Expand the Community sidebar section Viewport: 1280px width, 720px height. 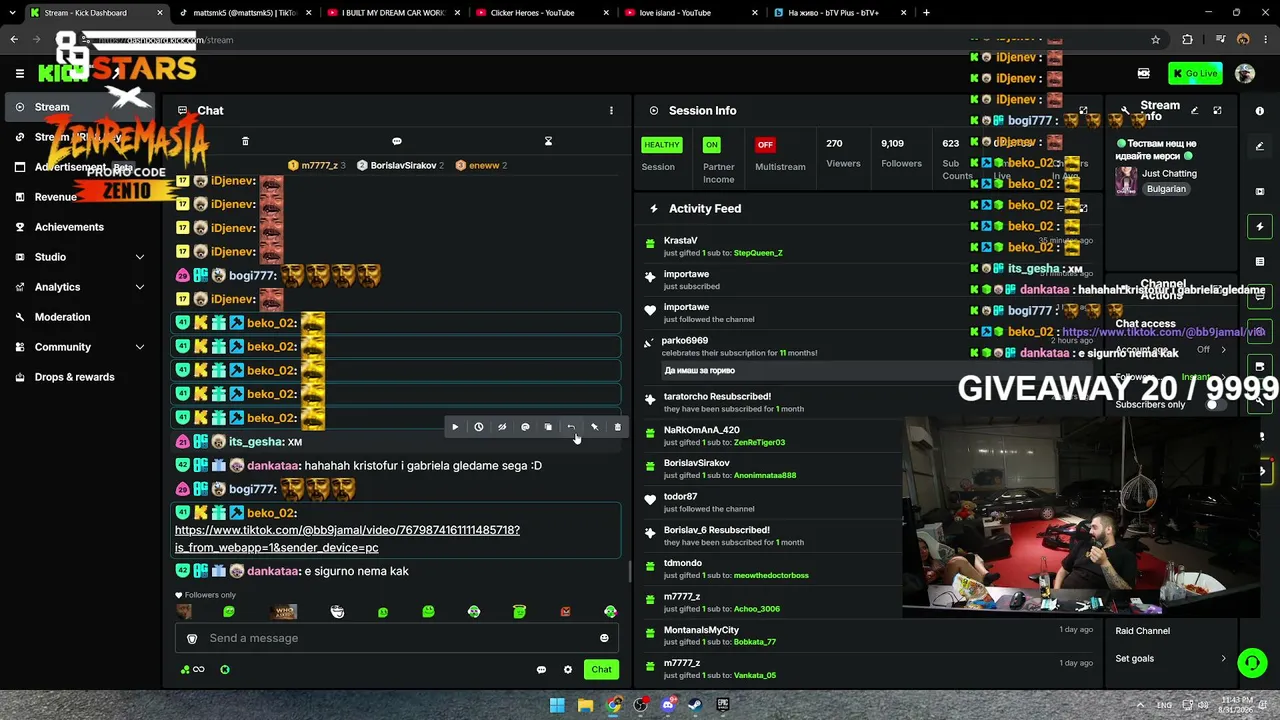[140, 347]
